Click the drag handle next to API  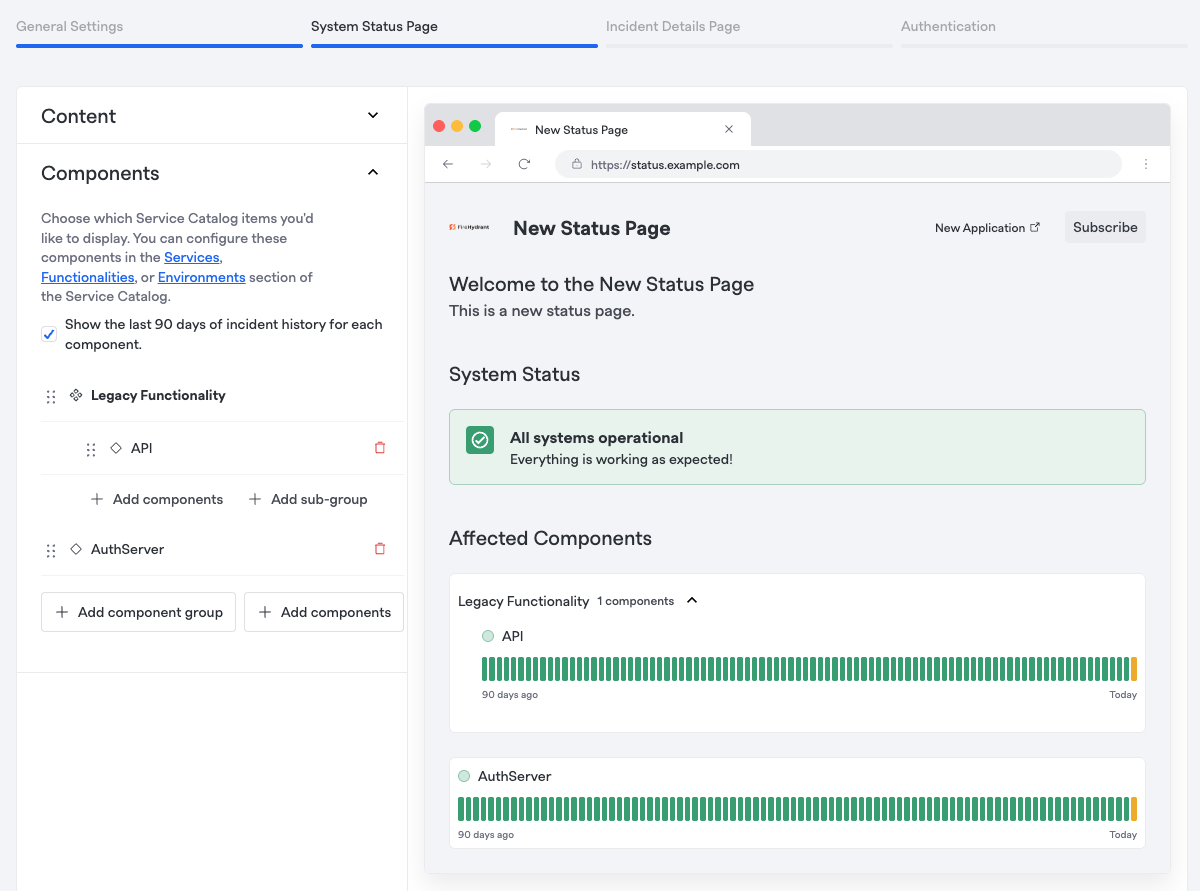[91, 450]
